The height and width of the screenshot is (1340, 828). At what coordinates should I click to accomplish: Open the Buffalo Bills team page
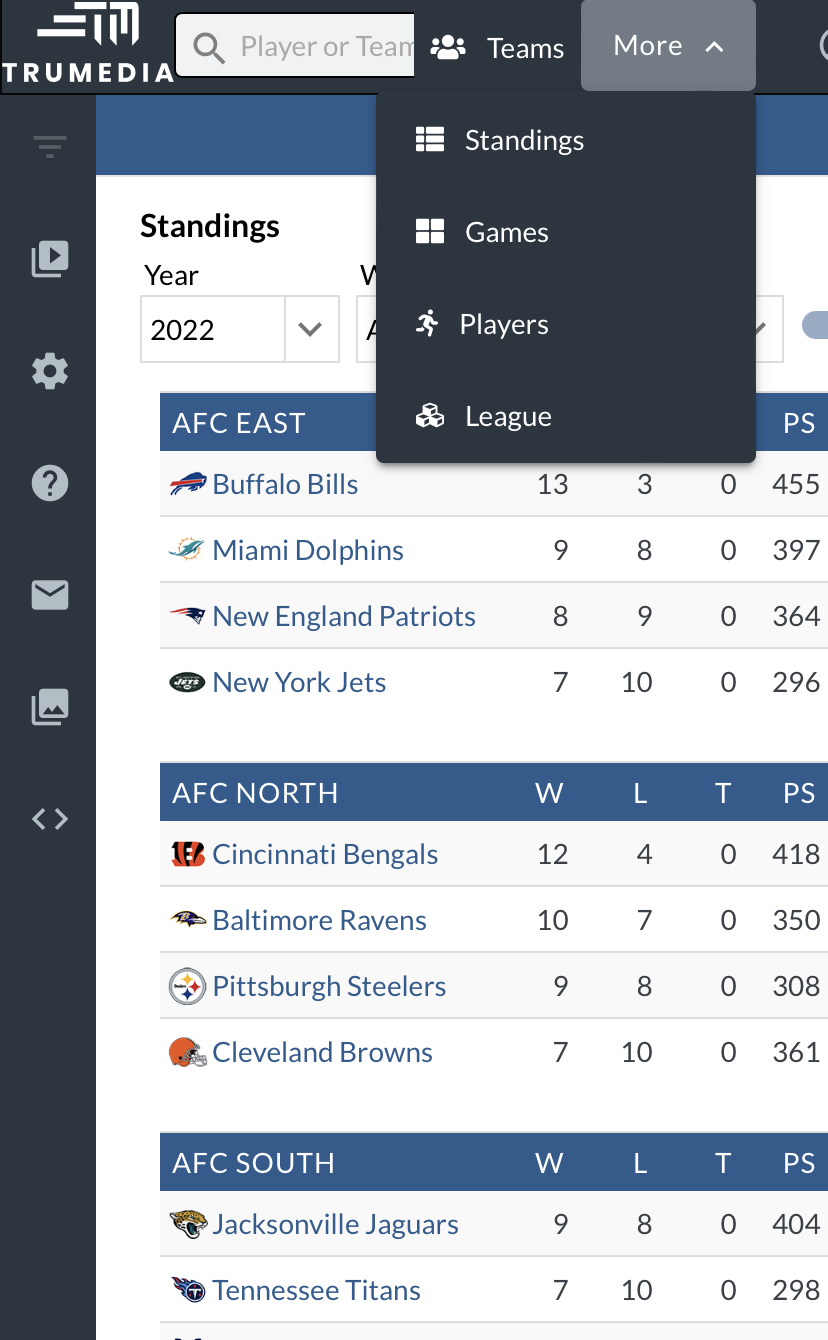(x=285, y=485)
